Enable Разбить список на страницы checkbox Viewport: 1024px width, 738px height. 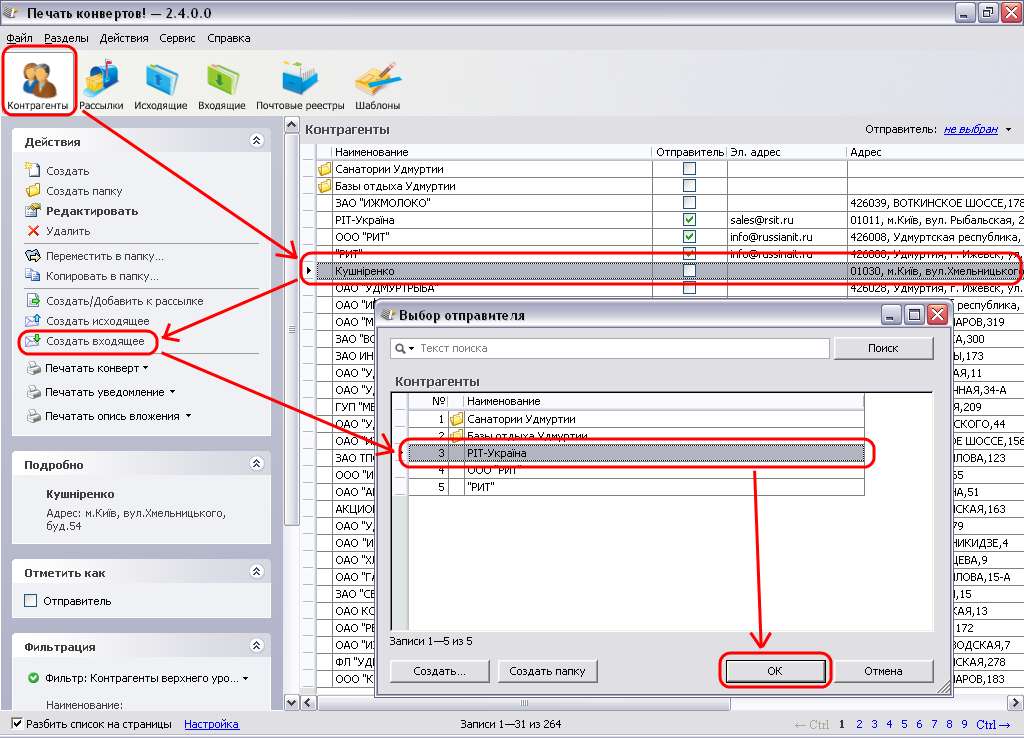[17, 724]
